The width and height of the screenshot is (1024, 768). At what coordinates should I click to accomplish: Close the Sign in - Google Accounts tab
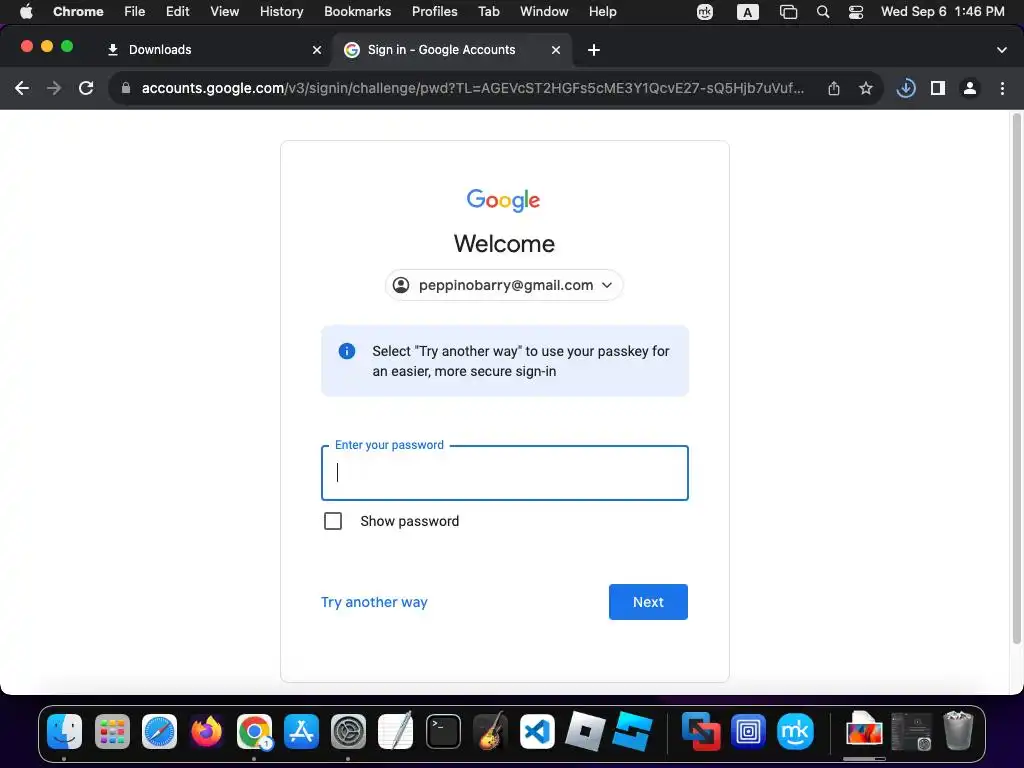click(556, 50)
